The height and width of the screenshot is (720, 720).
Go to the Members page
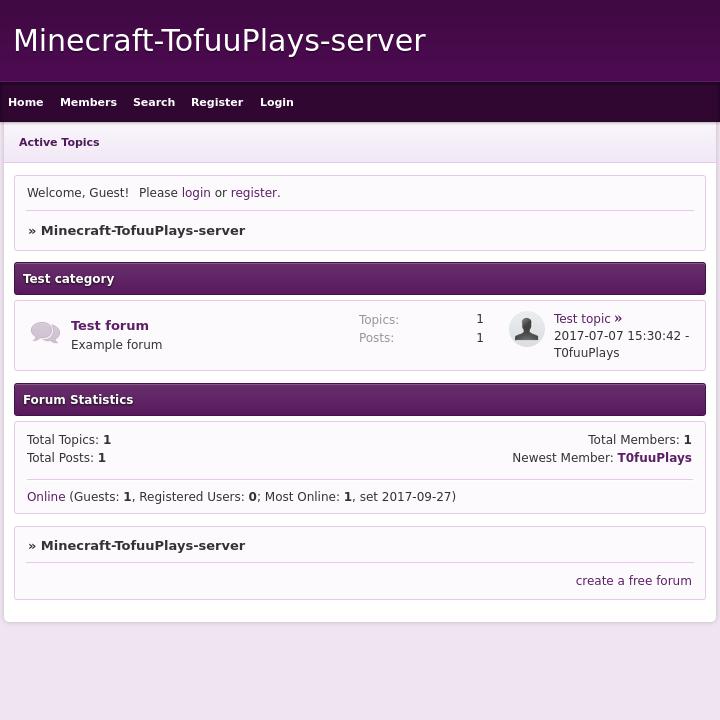pyautogui.click(x=88, y=102)
